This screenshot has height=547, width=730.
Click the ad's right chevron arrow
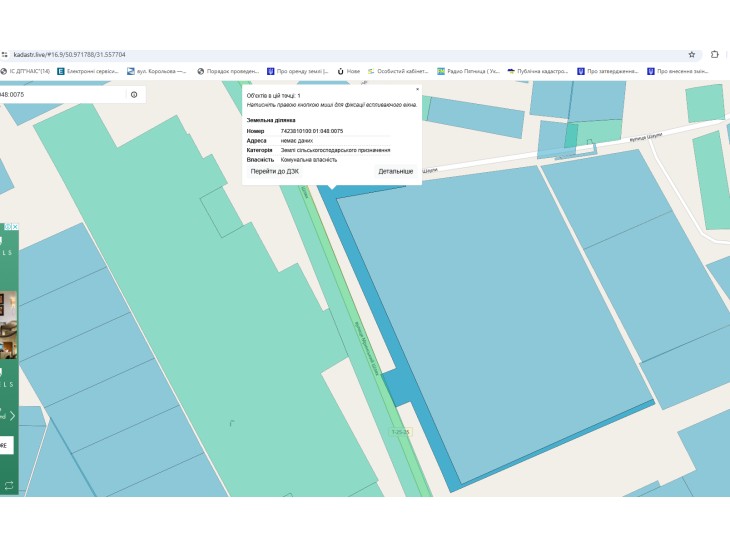(12, 416)
